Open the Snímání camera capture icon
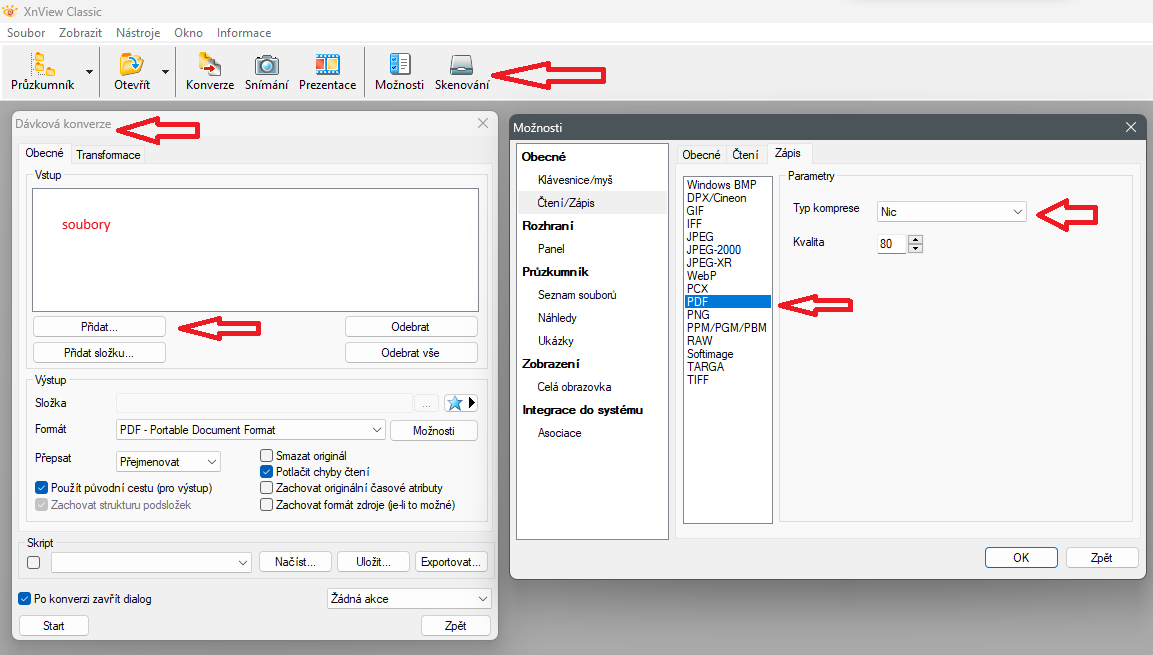This screenshot has width=1153, height=655. click(x=266, y=65)
